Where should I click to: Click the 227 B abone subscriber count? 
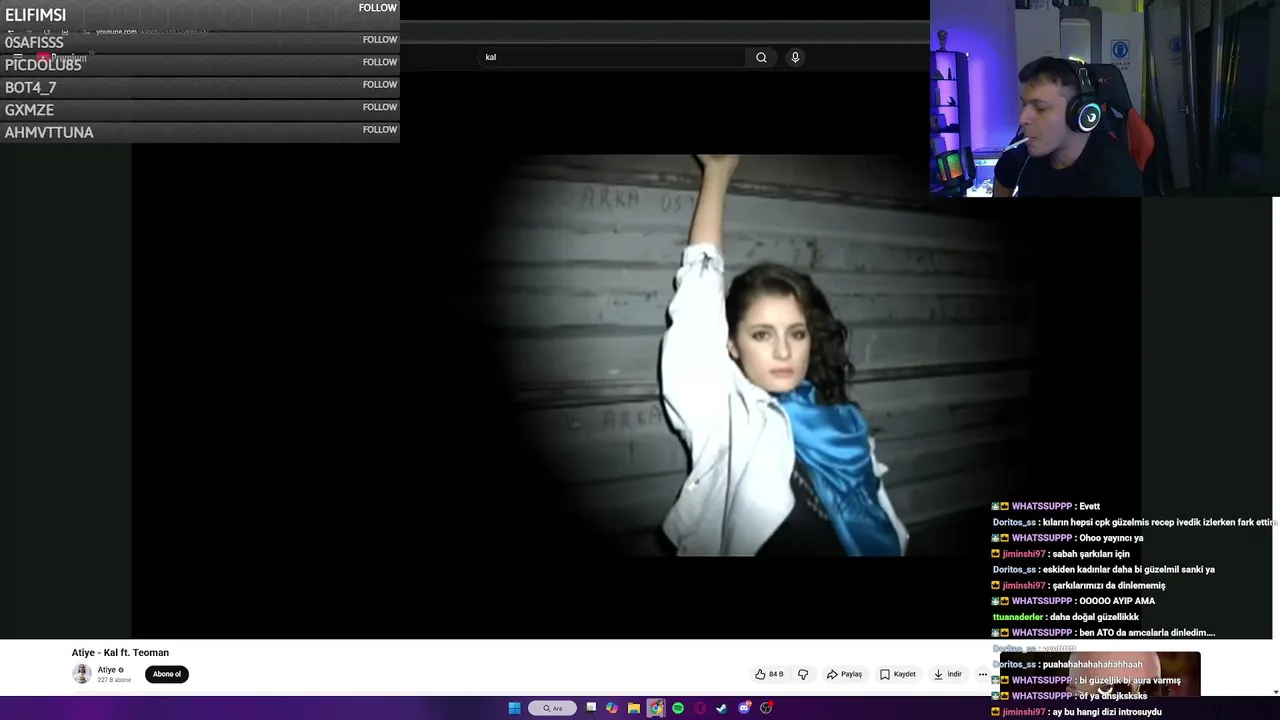pyautogui.click(x=114, y=680)
